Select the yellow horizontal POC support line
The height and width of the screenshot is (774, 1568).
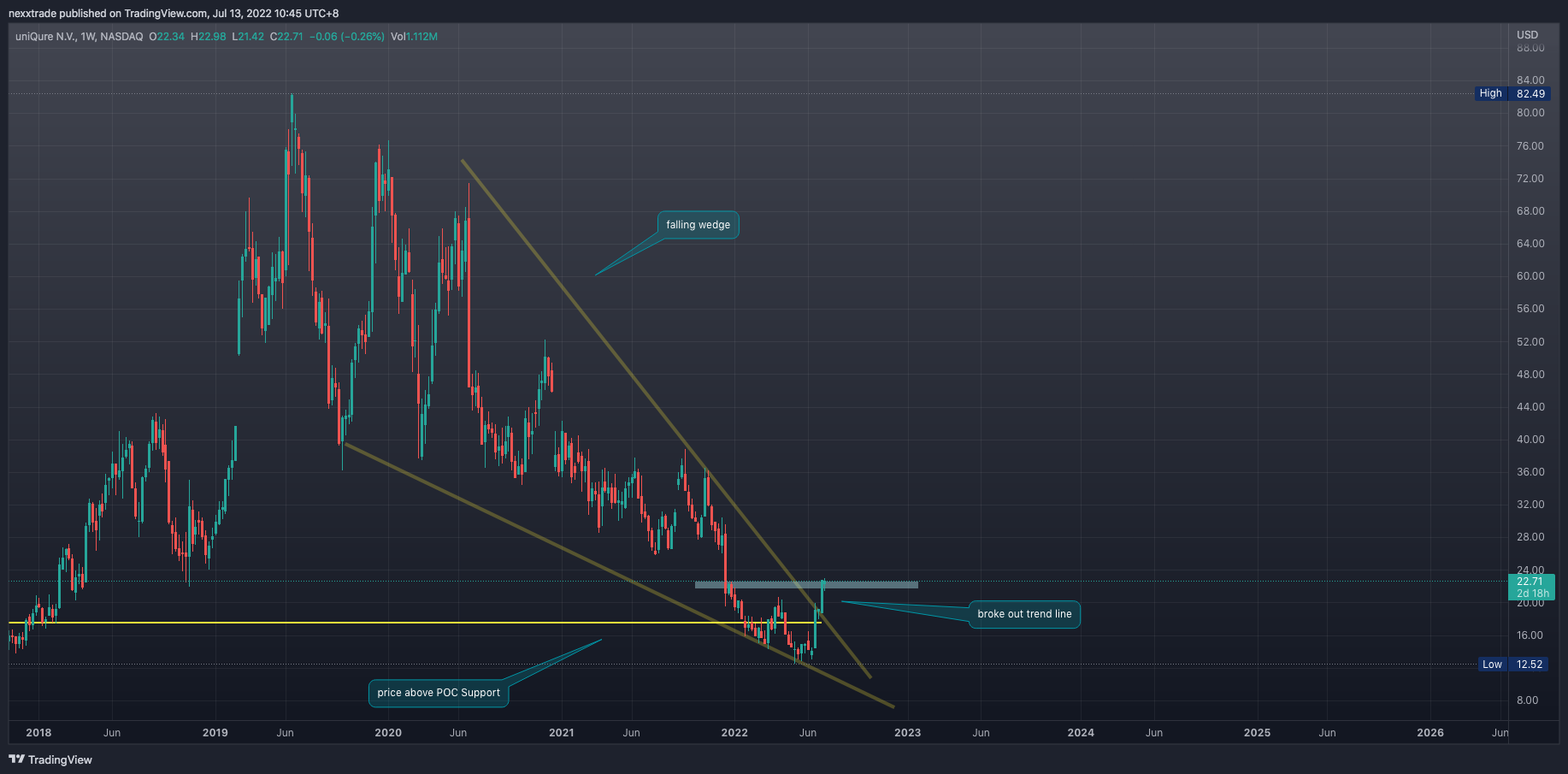415,623
